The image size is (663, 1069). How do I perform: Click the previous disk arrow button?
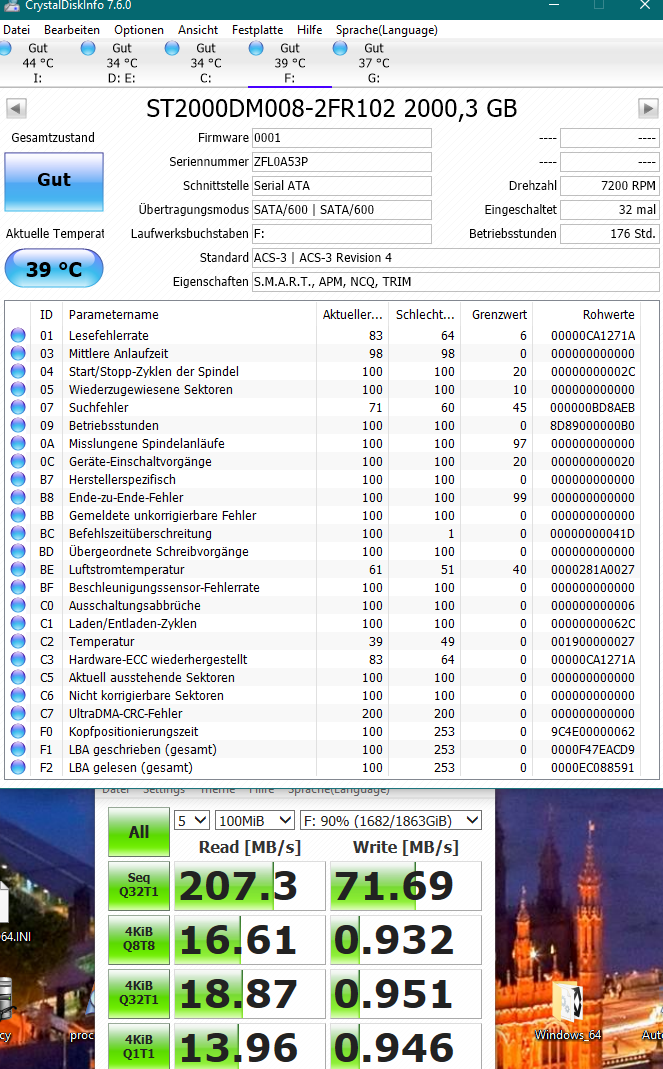point(16,108)
